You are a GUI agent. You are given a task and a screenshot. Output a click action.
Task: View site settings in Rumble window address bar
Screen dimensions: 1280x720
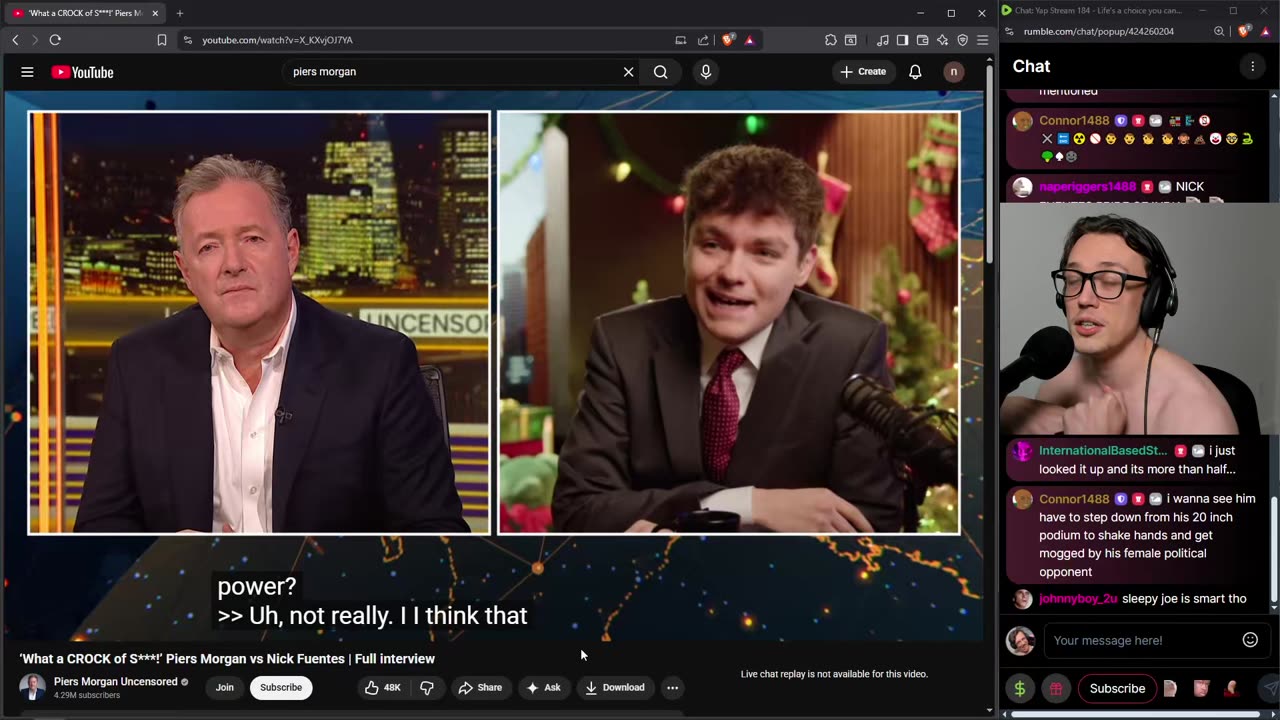coord(1009,32)
